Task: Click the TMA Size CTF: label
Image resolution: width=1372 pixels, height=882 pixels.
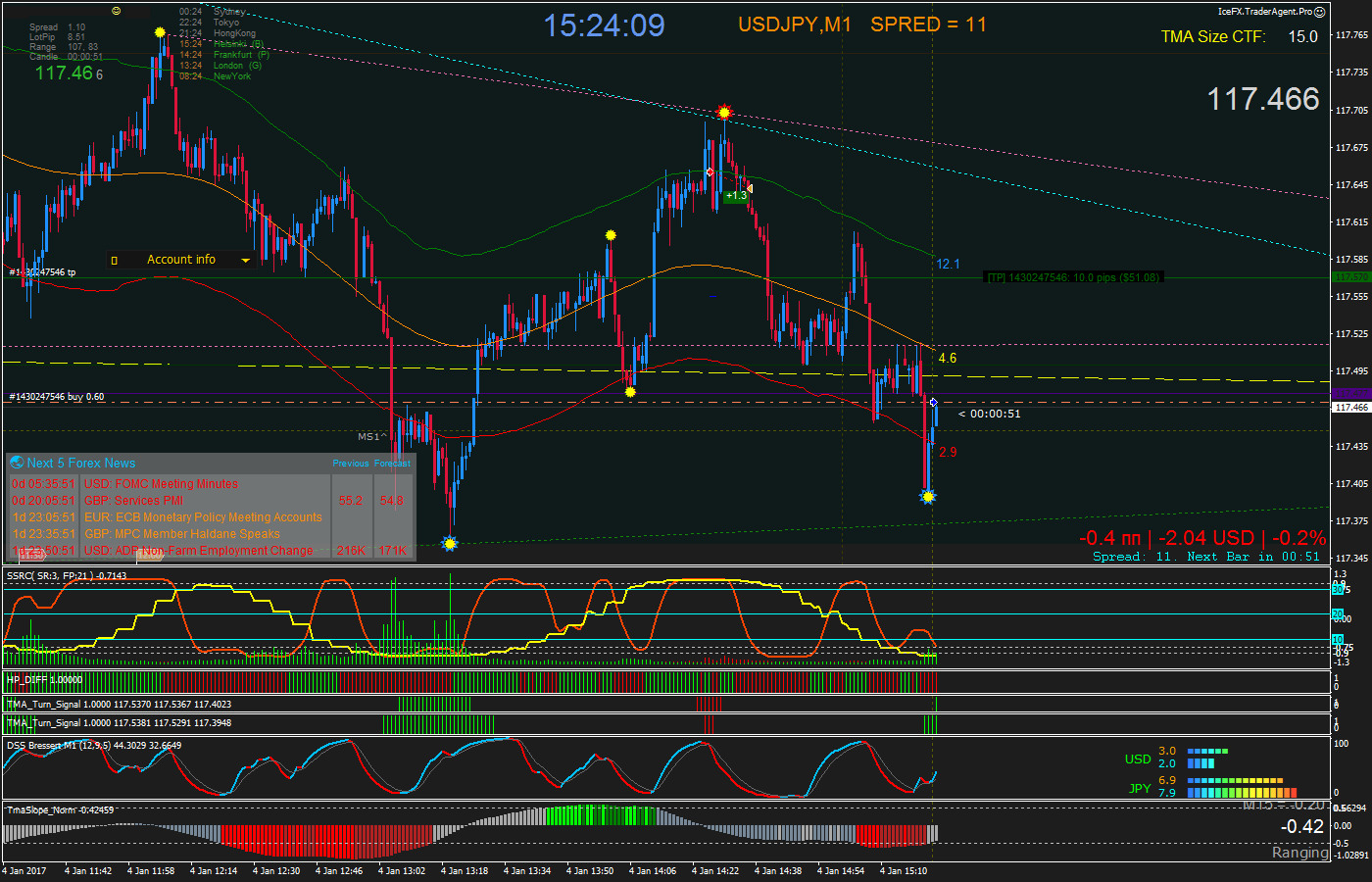Action: coord(1213,36)
